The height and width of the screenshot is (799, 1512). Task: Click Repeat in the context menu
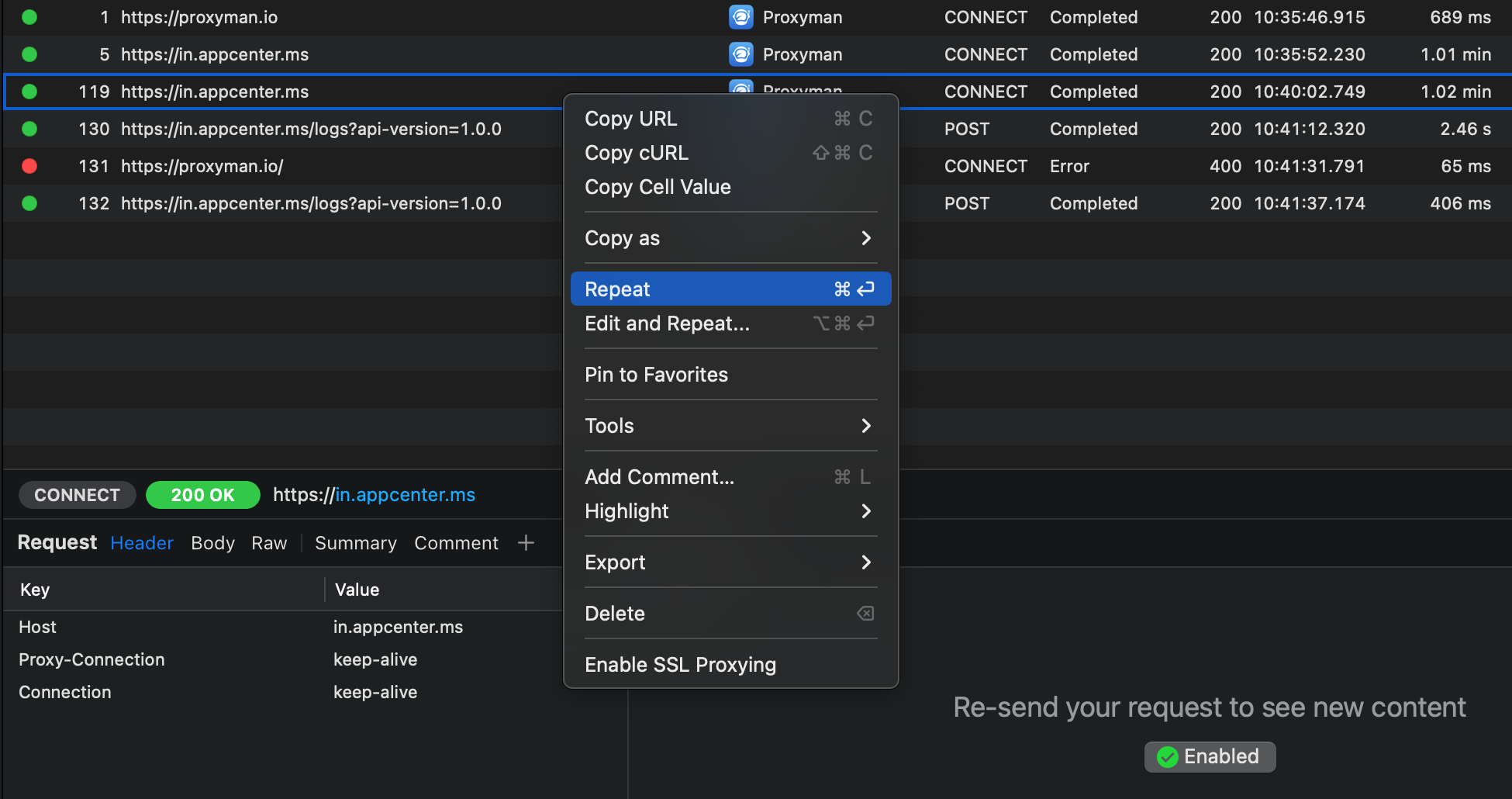click(x=730, y=289)
